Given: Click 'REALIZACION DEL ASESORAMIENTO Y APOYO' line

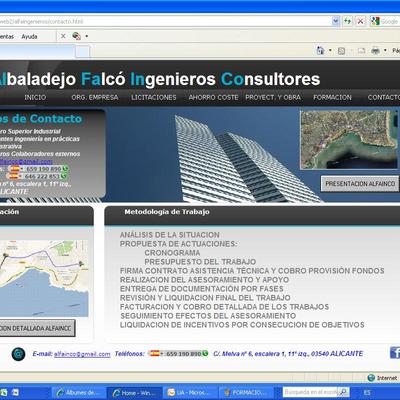Looking at the screenshot, I should (x=204, y=280).
